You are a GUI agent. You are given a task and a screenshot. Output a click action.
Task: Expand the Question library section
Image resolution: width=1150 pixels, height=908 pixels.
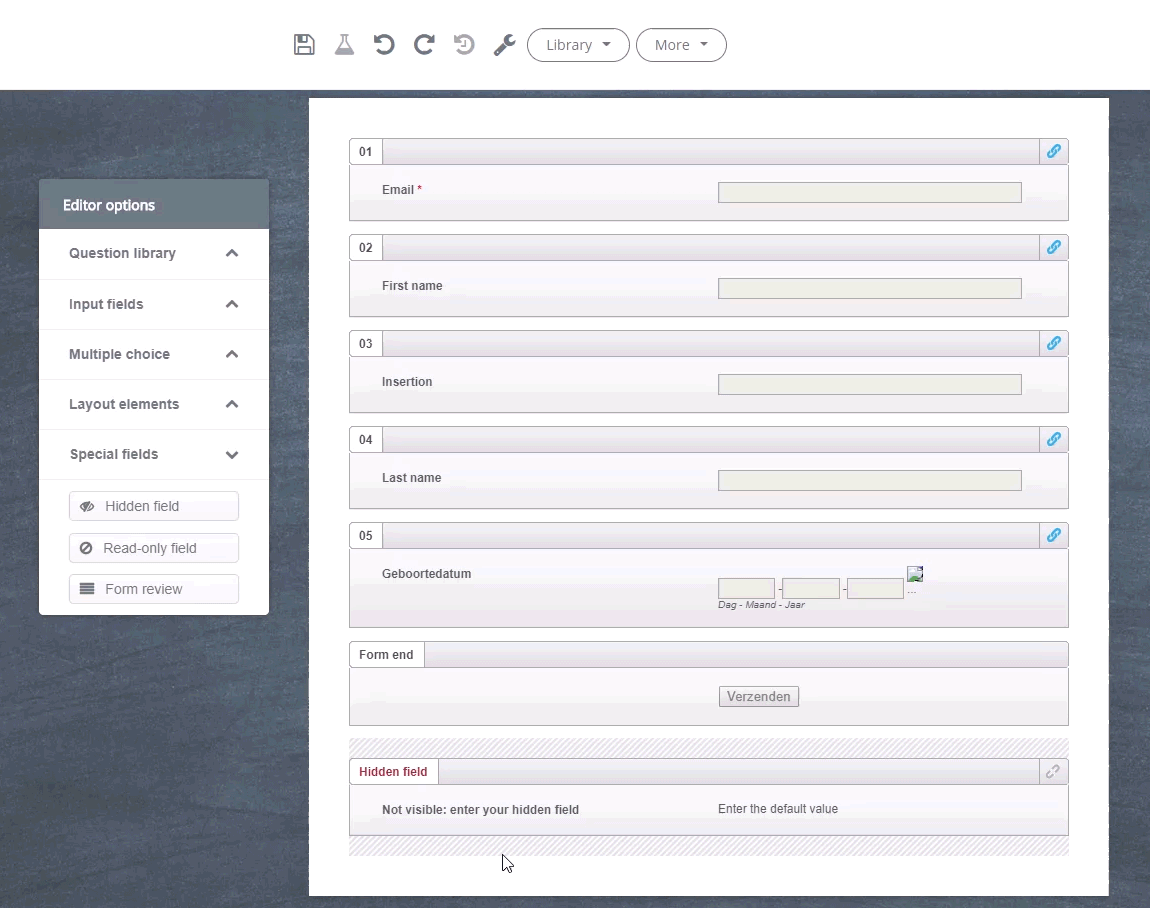[x=154, y=253]
